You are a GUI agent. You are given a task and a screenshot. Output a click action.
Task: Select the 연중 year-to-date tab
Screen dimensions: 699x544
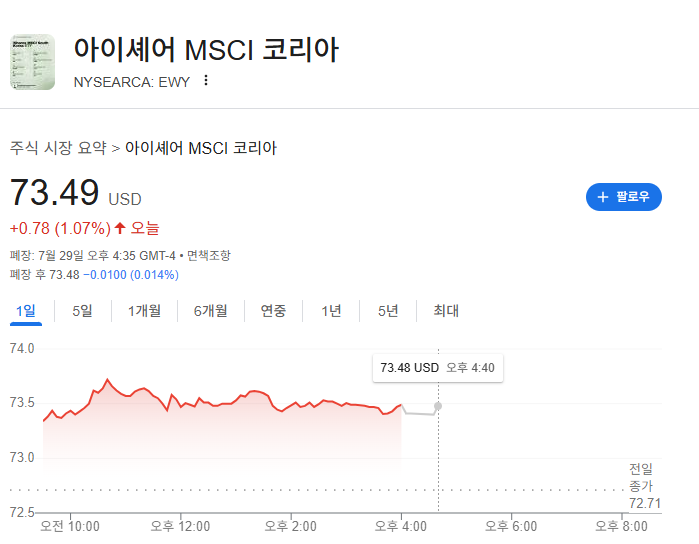point(273,311)
